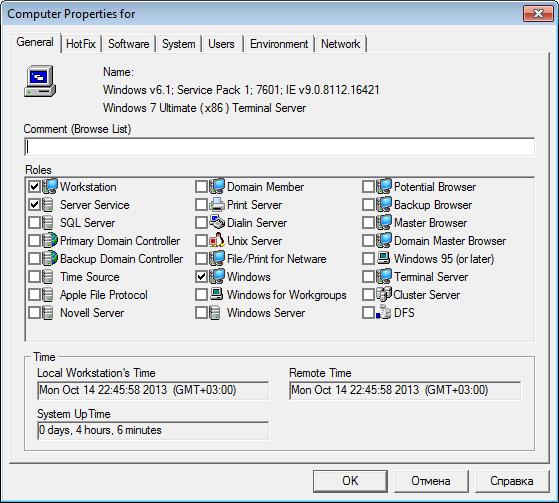Click the Remote Time field
559x503 pixels.
(405, 390)
